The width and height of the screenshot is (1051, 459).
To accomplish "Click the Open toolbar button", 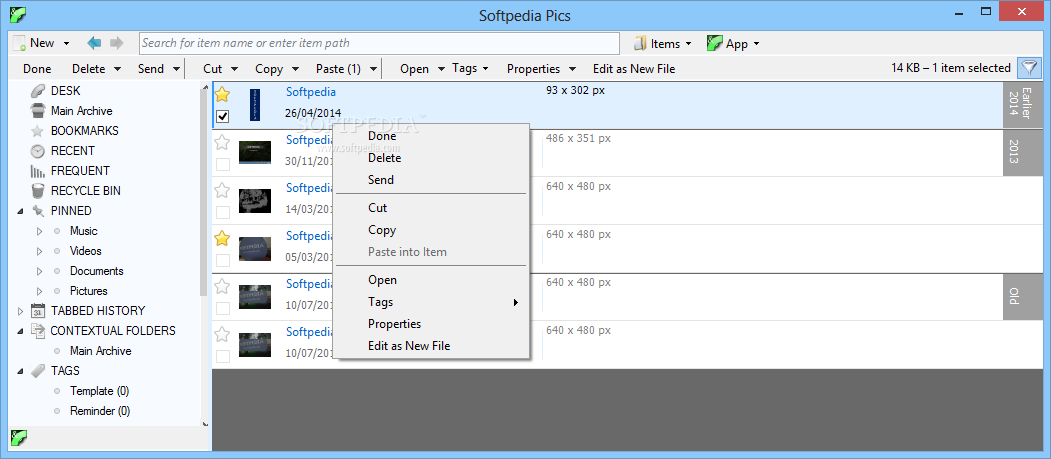I will 414,68.
